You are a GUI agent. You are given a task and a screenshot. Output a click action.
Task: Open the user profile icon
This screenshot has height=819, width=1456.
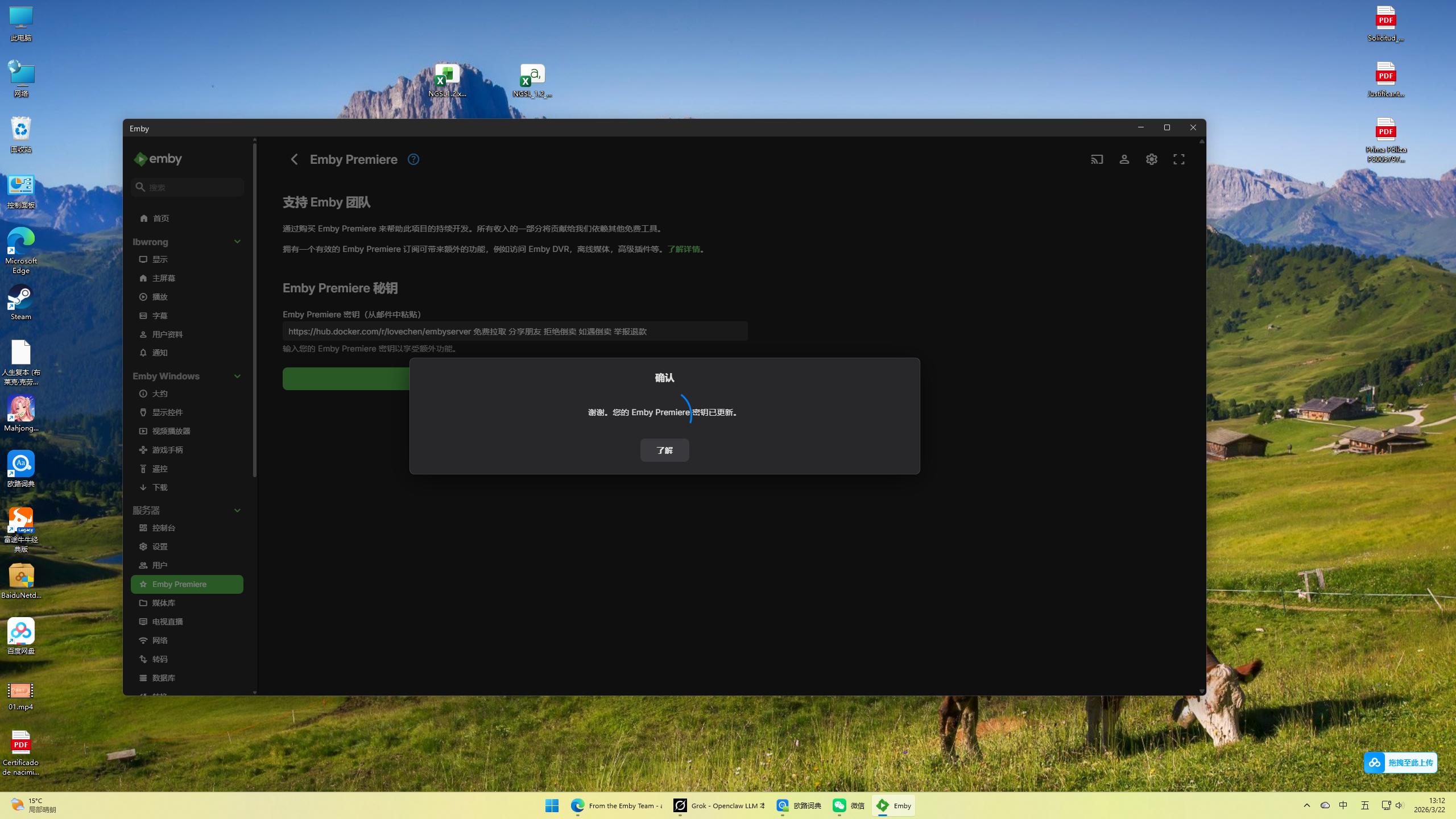point(1124,159)
